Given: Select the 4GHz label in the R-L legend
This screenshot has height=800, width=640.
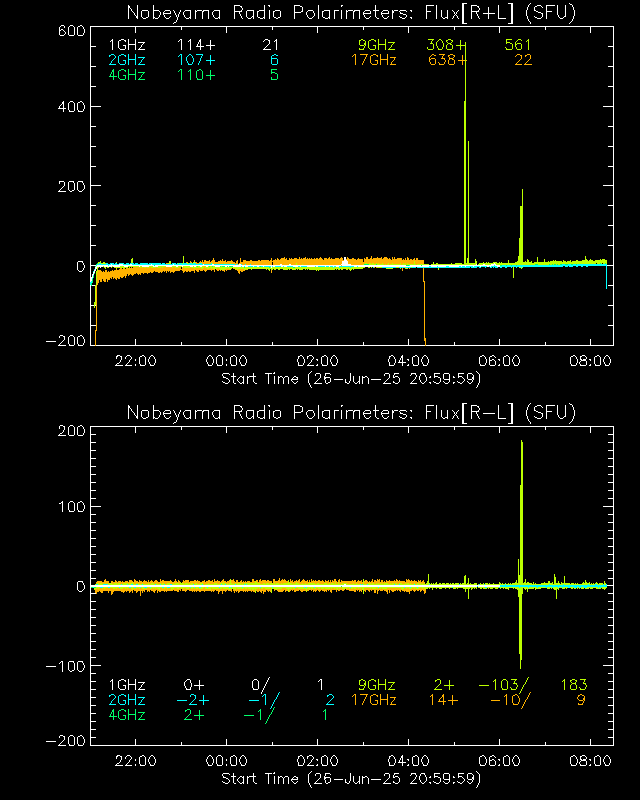Looking at the screenshot, I should click(127, 715).
